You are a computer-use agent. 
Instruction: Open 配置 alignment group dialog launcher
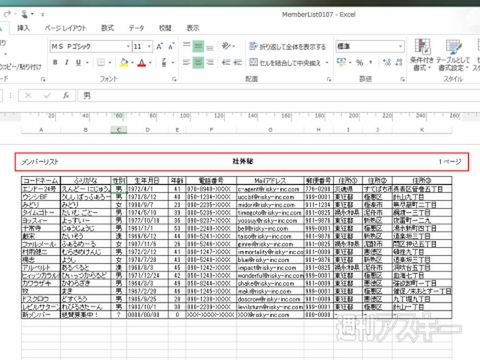329,79
